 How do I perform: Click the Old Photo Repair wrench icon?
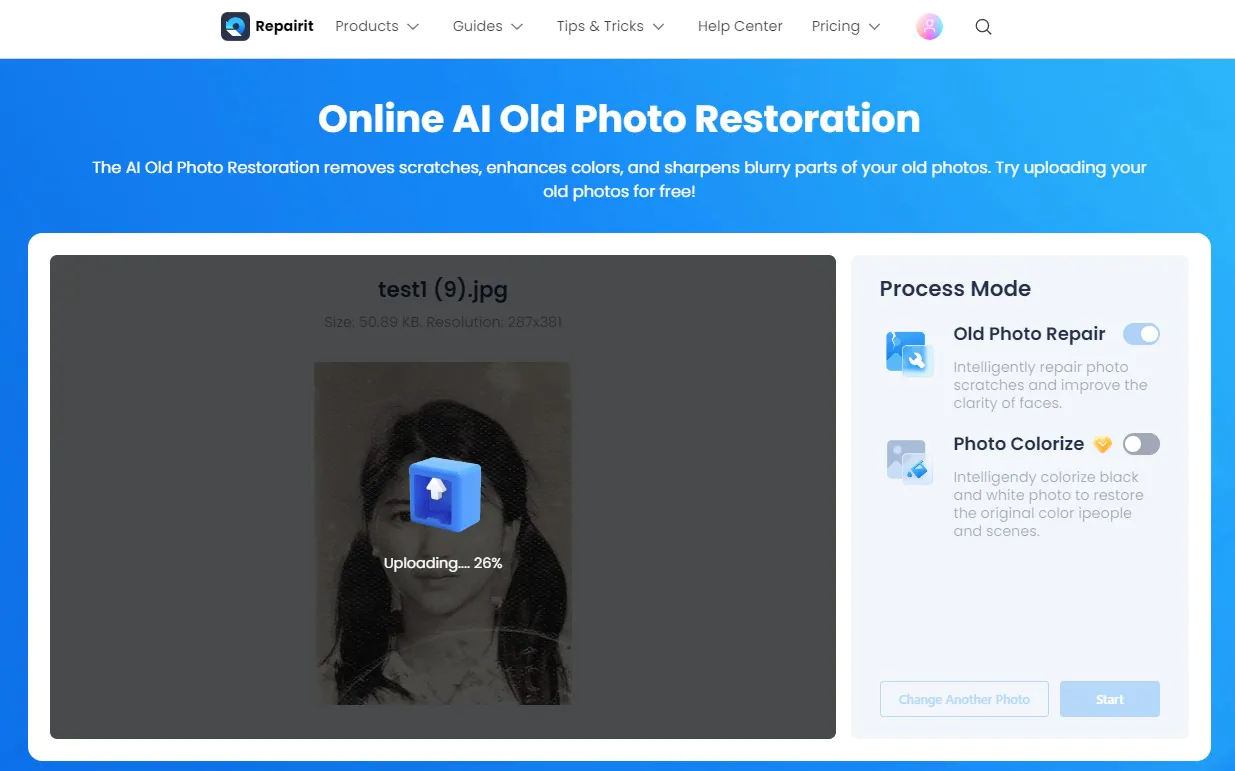point(909,354)
